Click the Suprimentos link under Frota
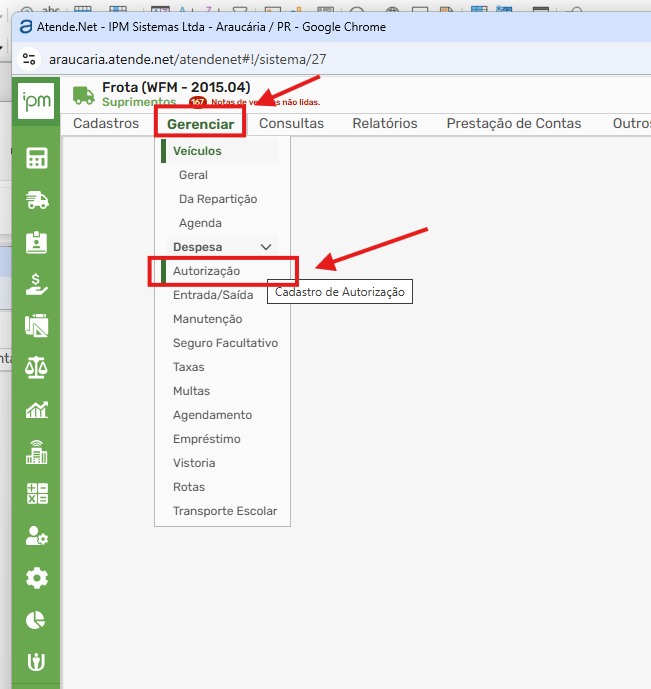The height and width of the screenshot is (689, 651). point(139,102)
